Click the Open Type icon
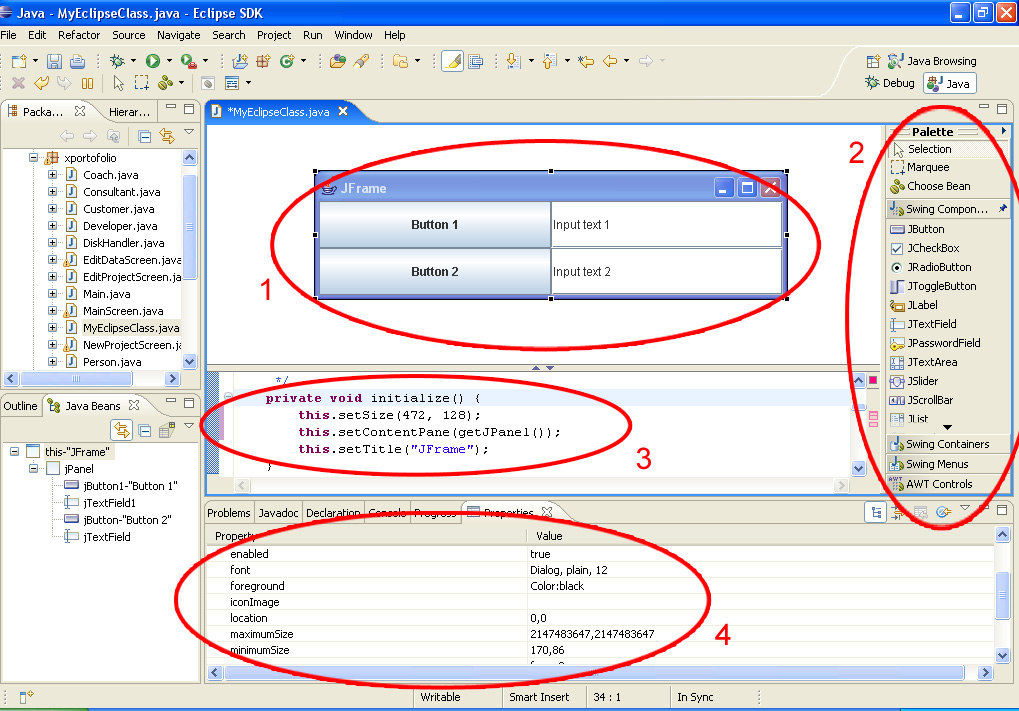Viewport: 1019px width, 711px height. [x=338, y=61]
